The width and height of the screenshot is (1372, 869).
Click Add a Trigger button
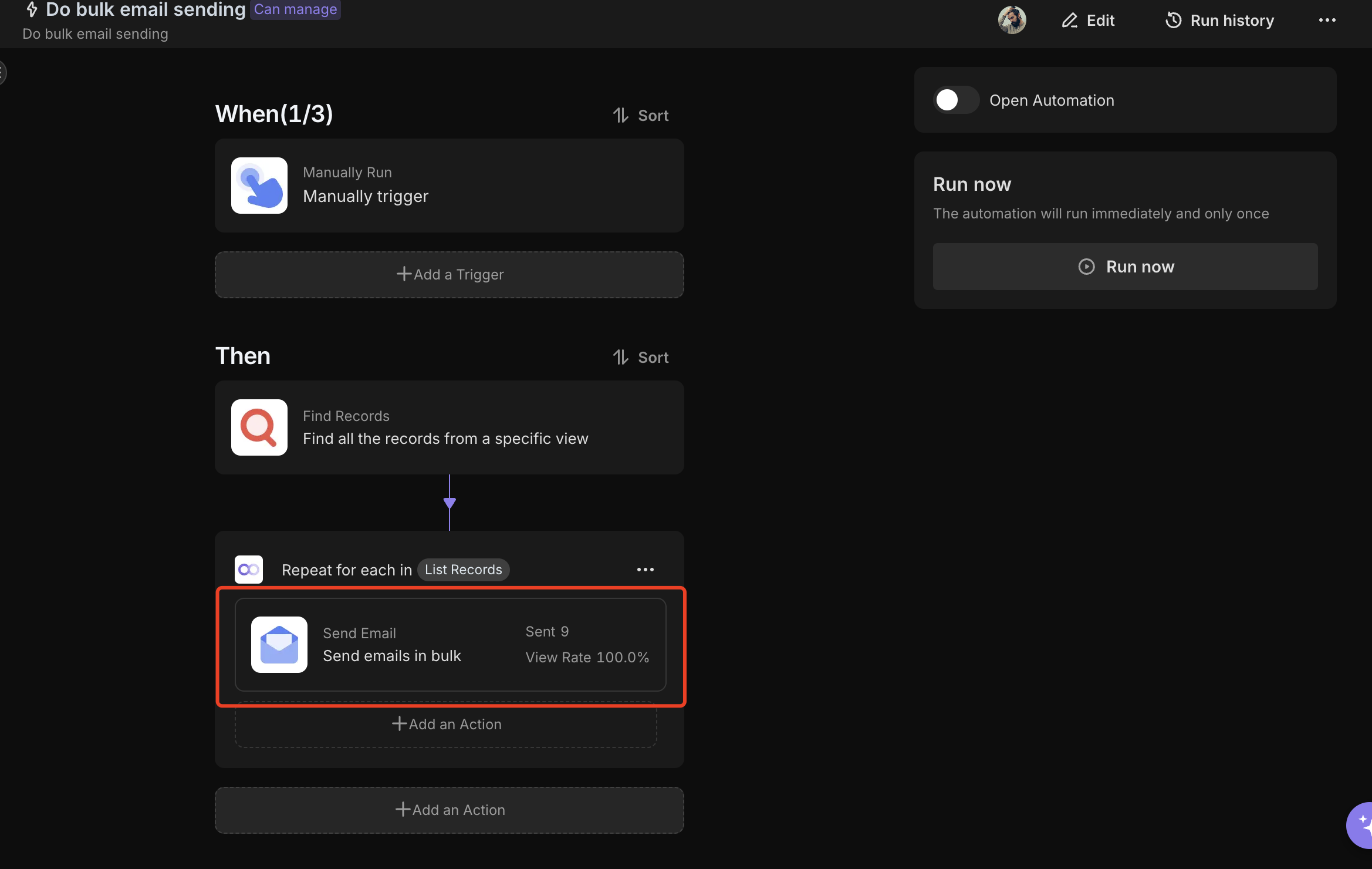(x=449, y=274)
